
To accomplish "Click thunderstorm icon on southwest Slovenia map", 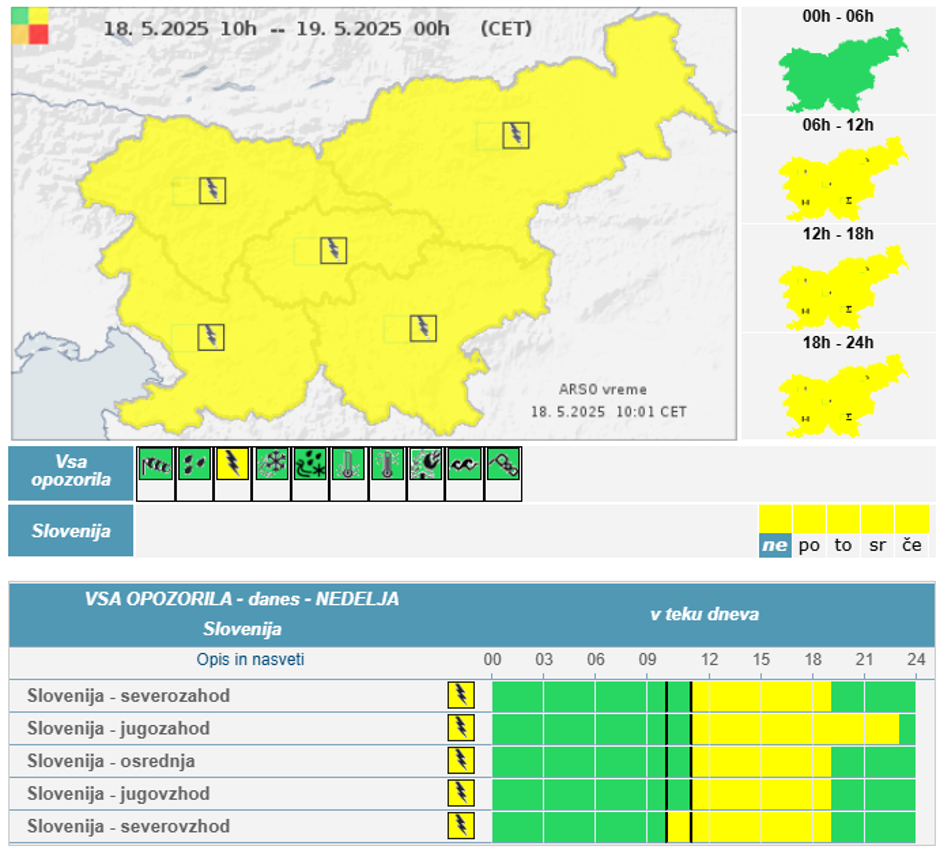I will pyautogui.click(x=211, y=337).
